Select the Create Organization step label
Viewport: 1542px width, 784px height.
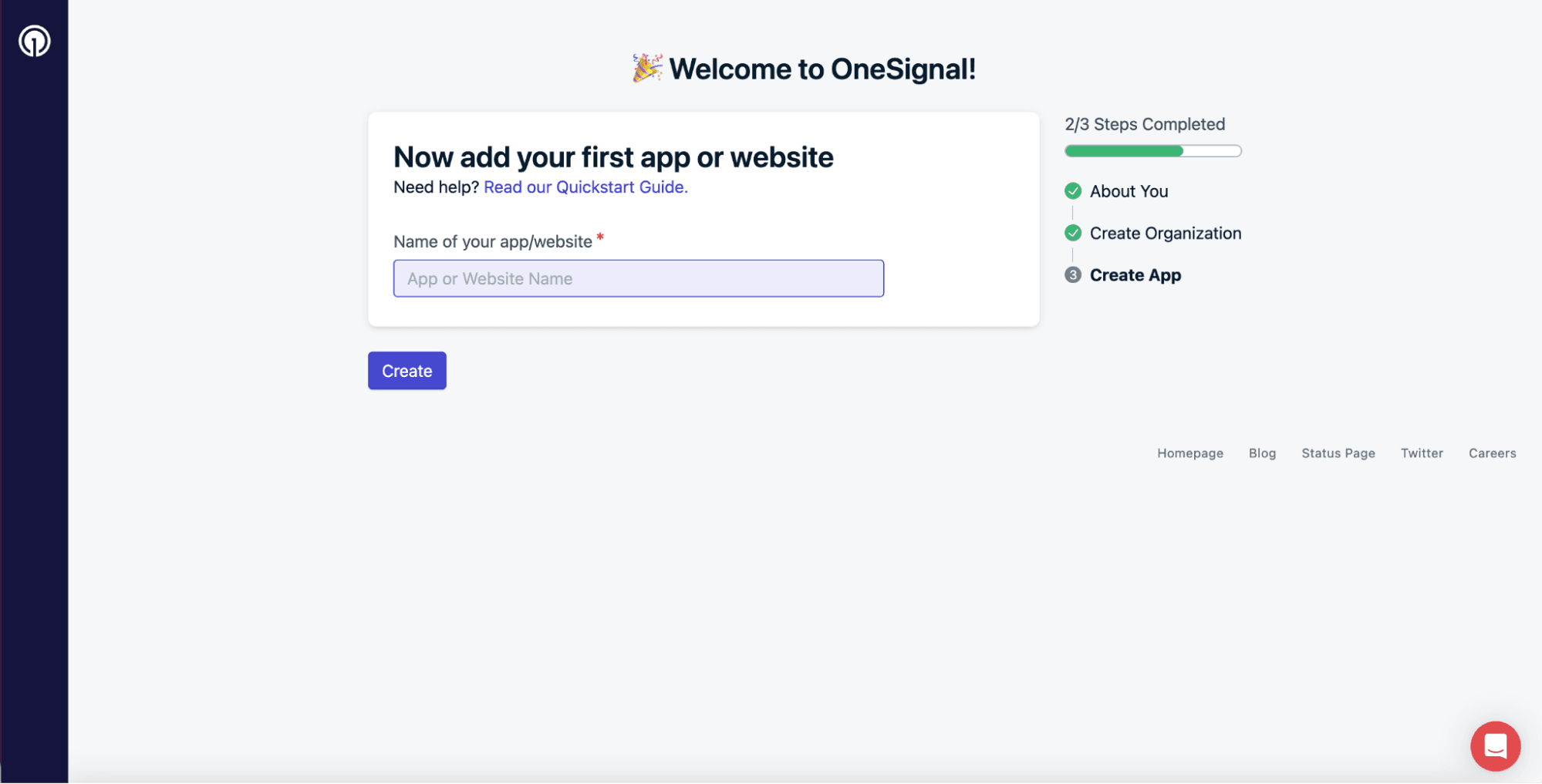click(1165, 234)
